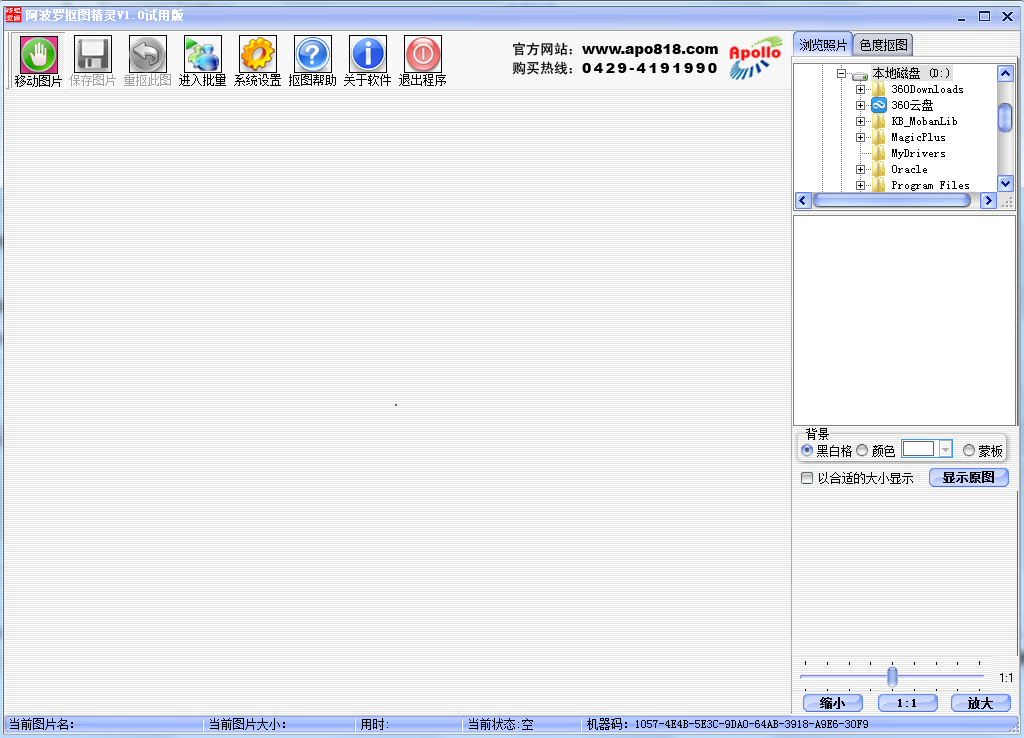
Task: Click the 当前图片大小 status field
Action: point(281,724)
